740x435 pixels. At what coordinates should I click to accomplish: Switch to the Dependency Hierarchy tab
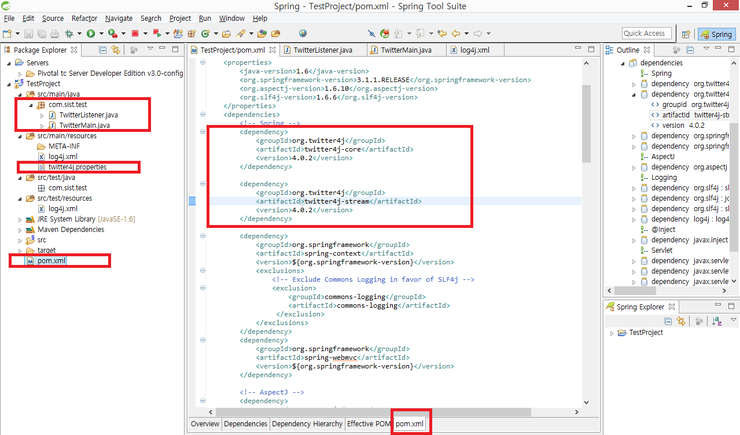coord(307,424)
